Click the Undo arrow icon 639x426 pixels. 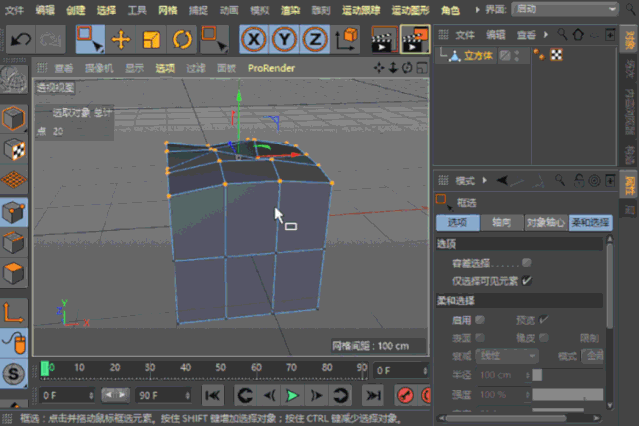click(20, 40)
